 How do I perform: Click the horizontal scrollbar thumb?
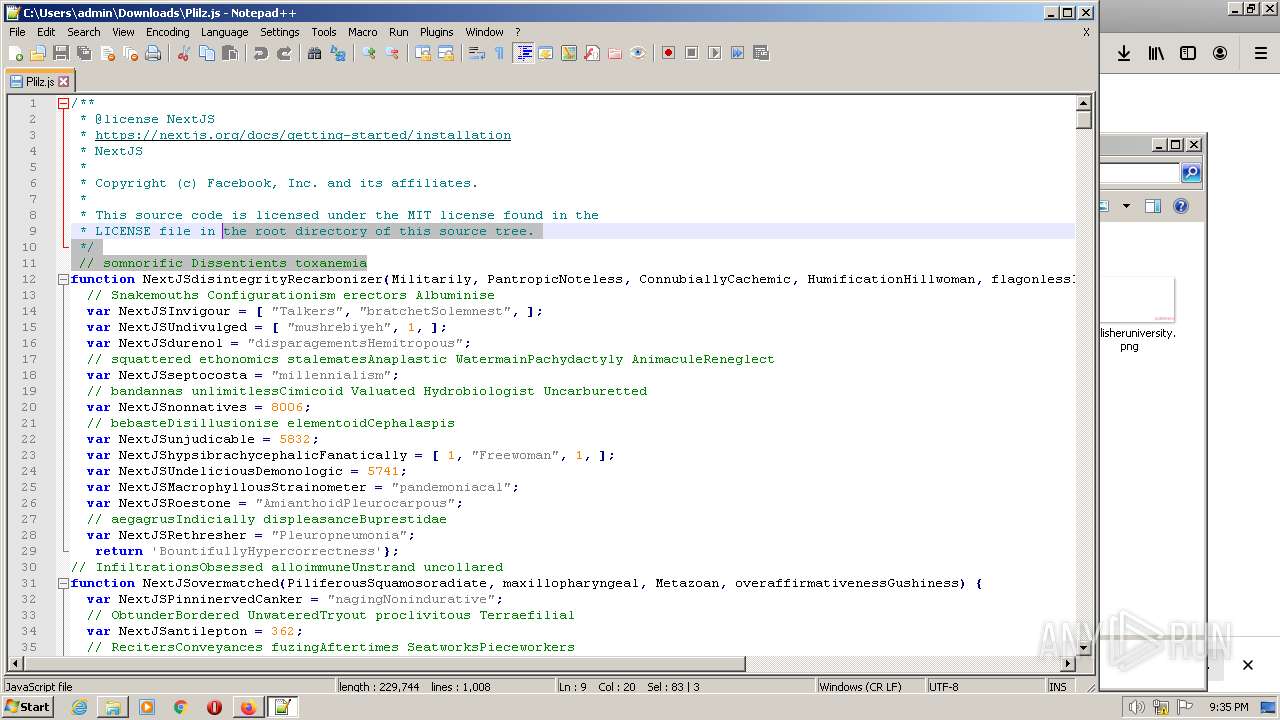[383, 663]
